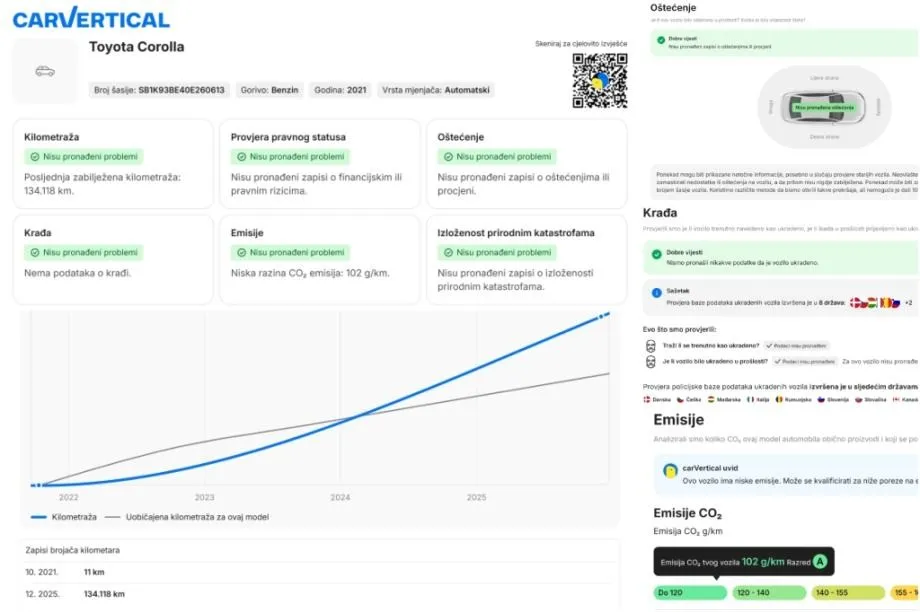Click the '12. 2025.' odometer record row

[320, 594]
